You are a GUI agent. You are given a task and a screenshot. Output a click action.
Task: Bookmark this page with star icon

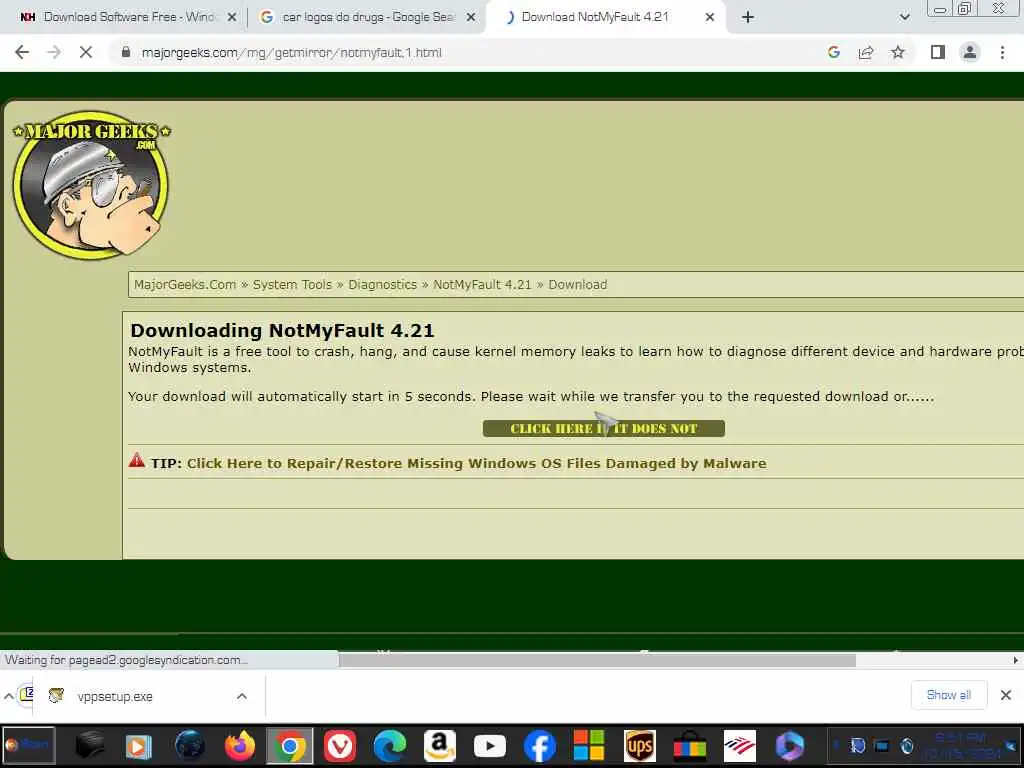[x=898, y=52]
